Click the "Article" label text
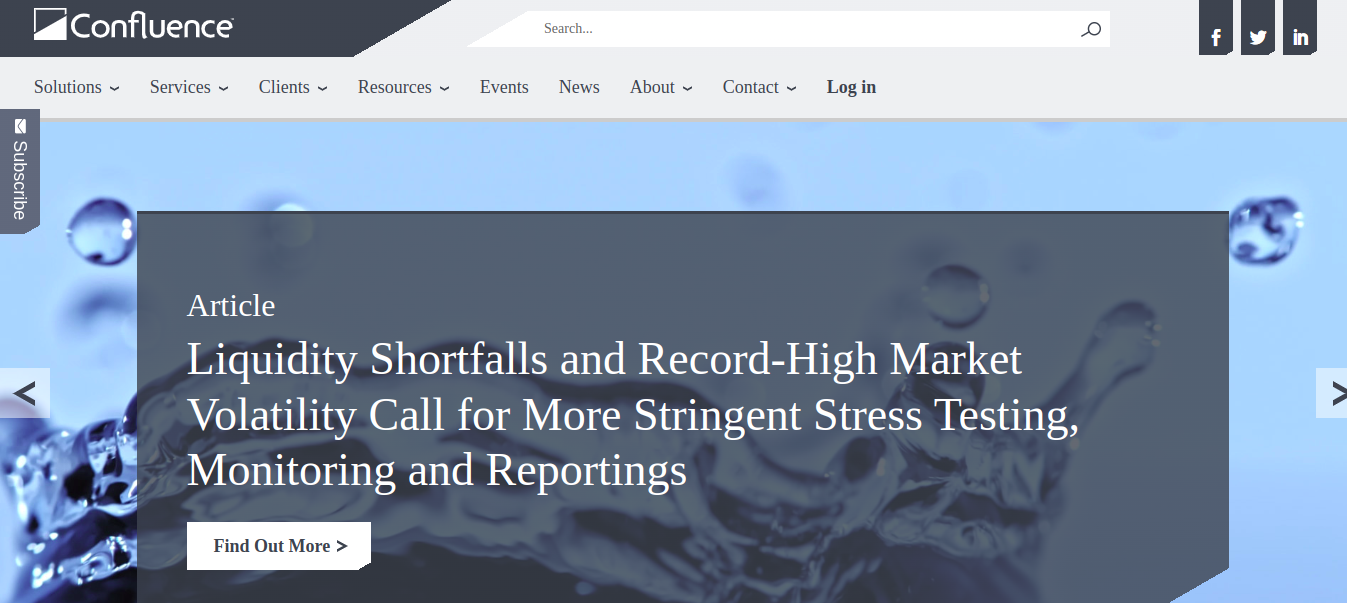1347x603 pixels. [x=231, y=305]
